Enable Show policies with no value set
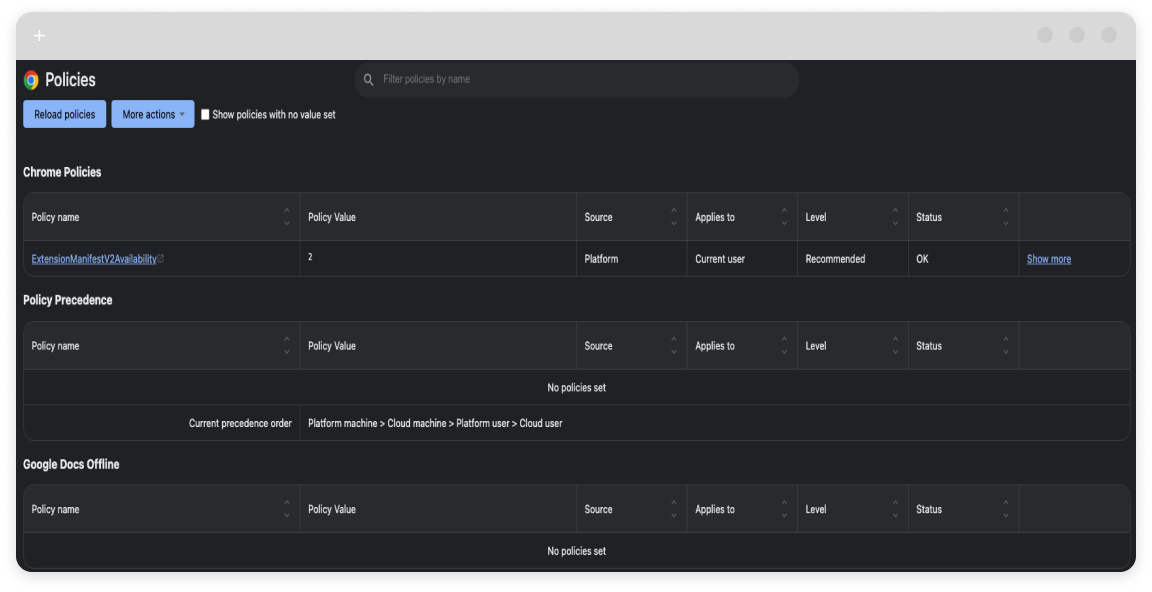 [205, 115]
